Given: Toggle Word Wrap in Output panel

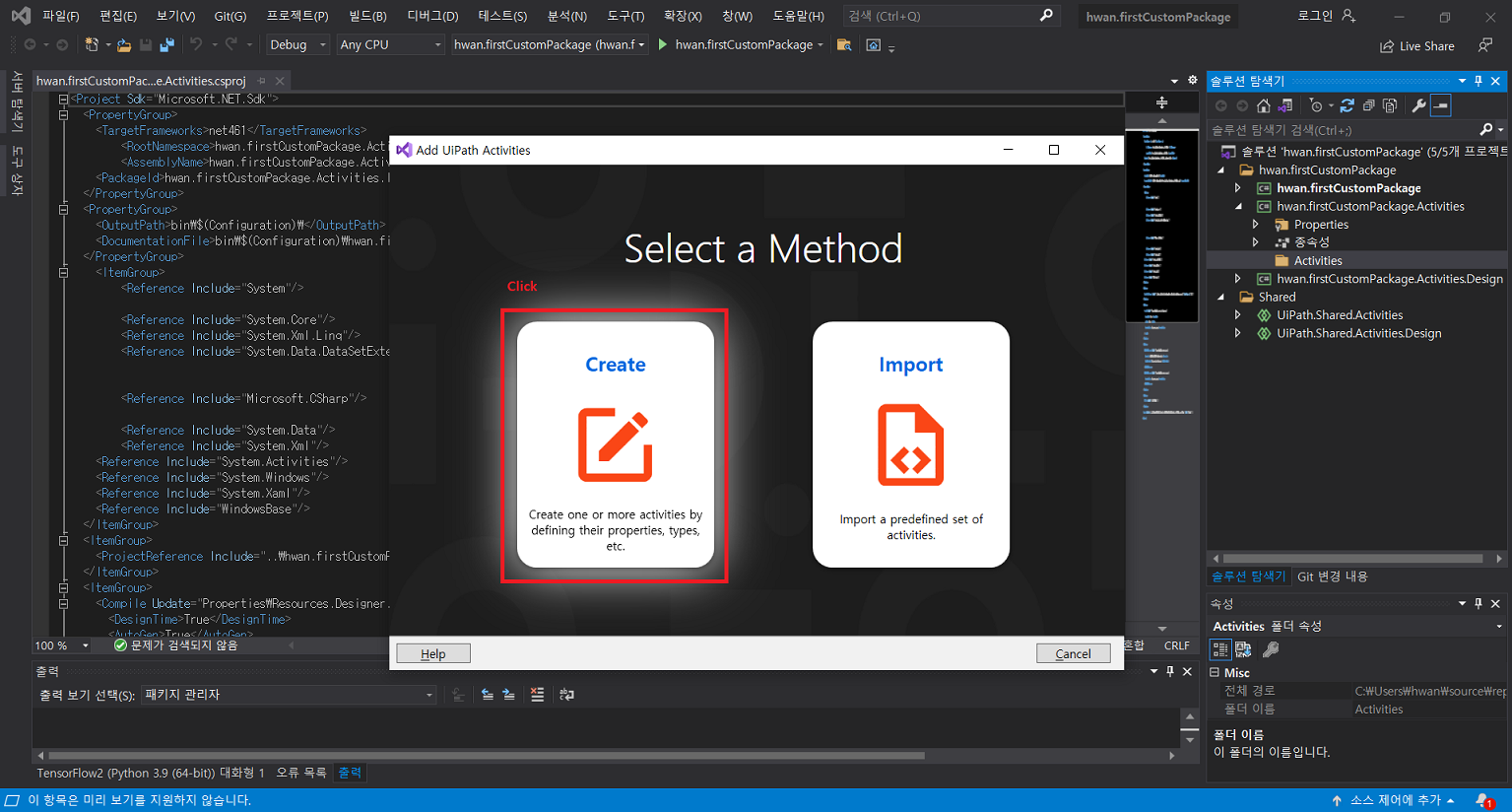Looking at the screenshot, I should (x=566, y=695).
